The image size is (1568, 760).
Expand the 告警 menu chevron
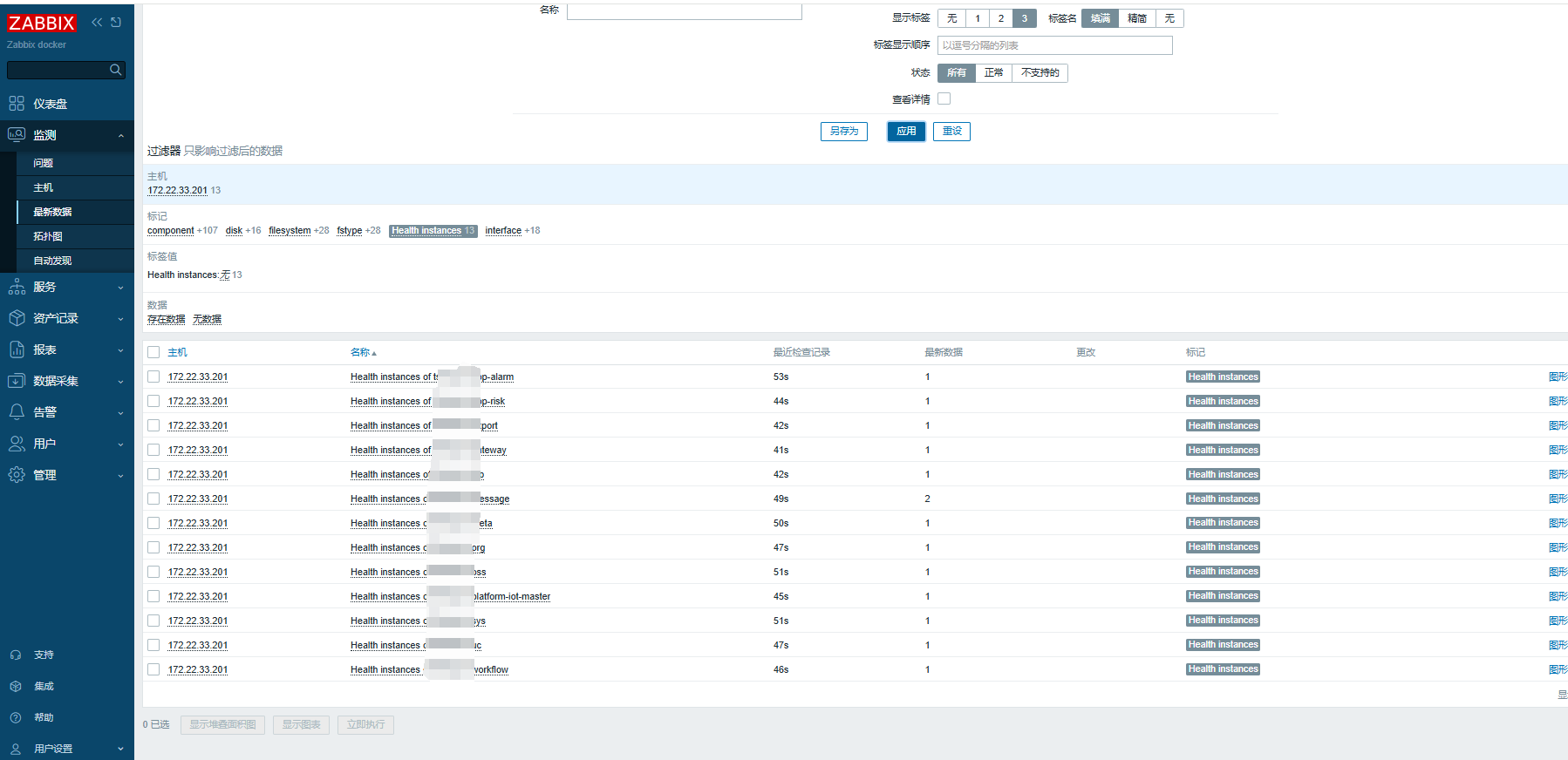tap(120, 413)
